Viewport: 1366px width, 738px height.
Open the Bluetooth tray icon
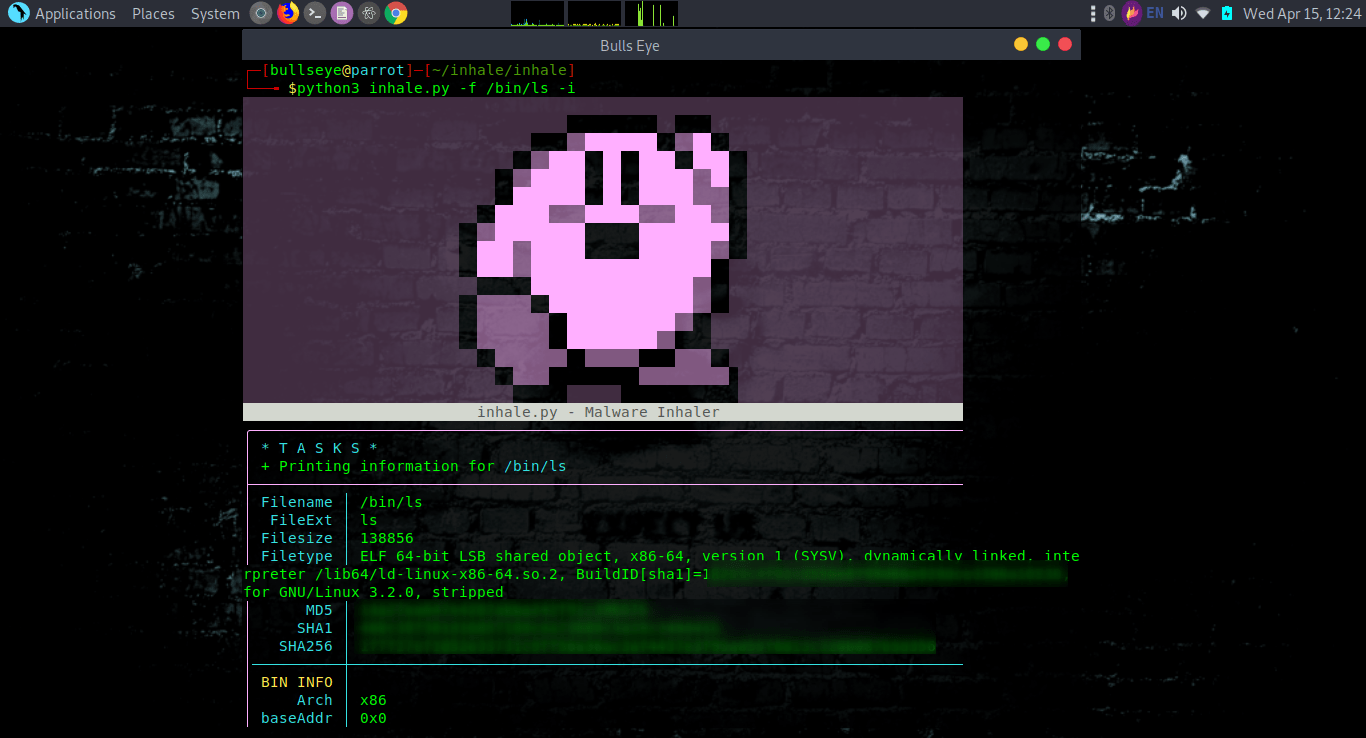[1108, 13]
